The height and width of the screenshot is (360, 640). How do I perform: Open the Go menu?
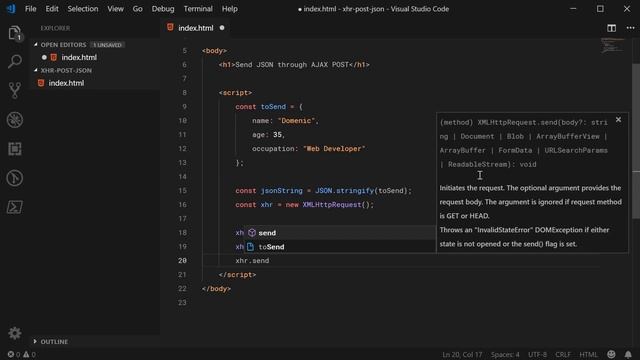(x=138, y=9)
